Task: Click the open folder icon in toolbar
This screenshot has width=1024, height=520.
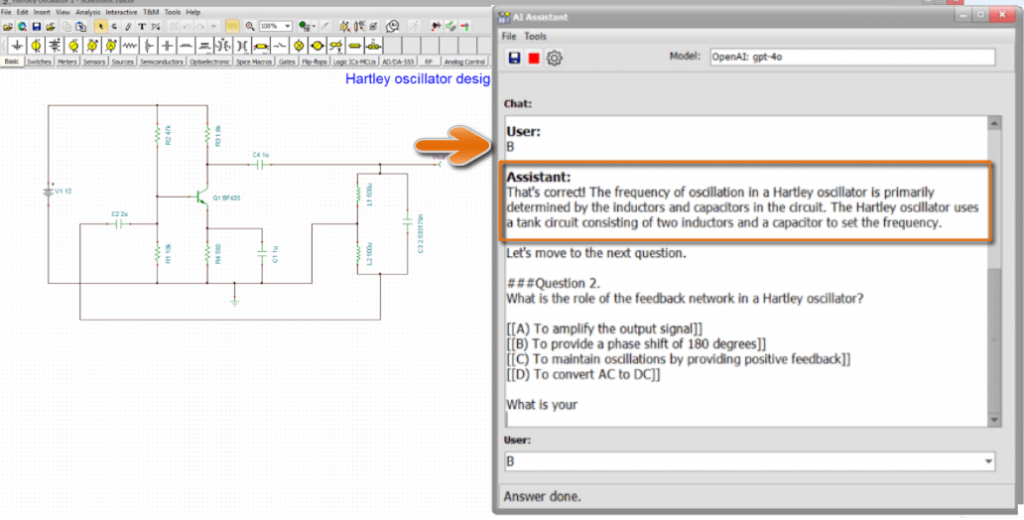Action: tap(7, 25)
